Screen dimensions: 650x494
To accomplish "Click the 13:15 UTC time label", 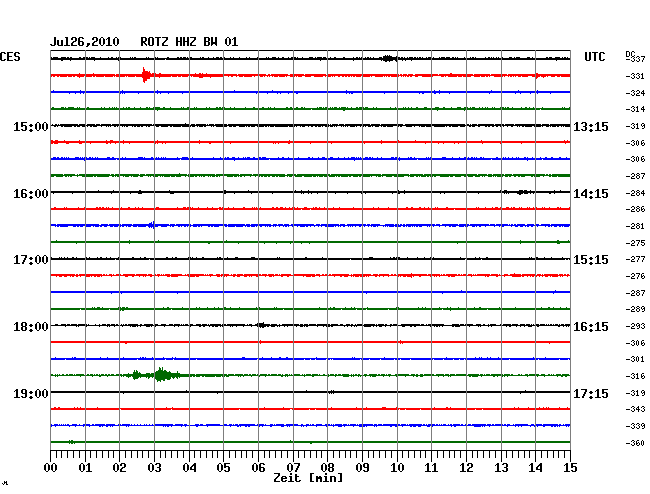I will (591, 127).
